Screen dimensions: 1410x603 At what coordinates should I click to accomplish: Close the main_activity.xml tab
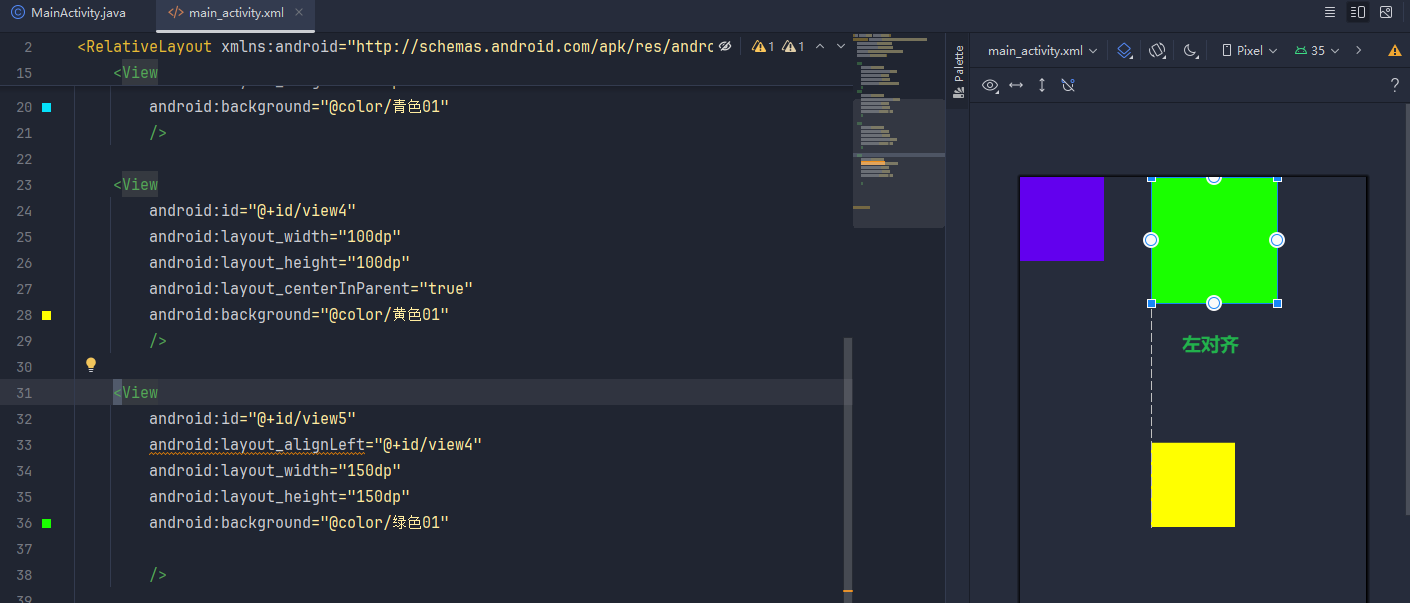301,13
